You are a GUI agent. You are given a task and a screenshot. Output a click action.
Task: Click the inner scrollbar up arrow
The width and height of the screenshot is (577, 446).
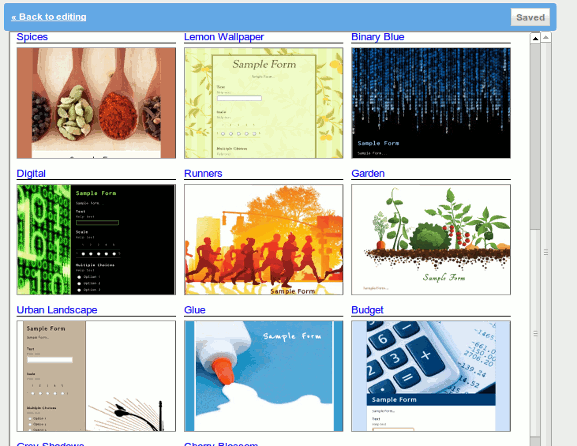click(535, 38)
